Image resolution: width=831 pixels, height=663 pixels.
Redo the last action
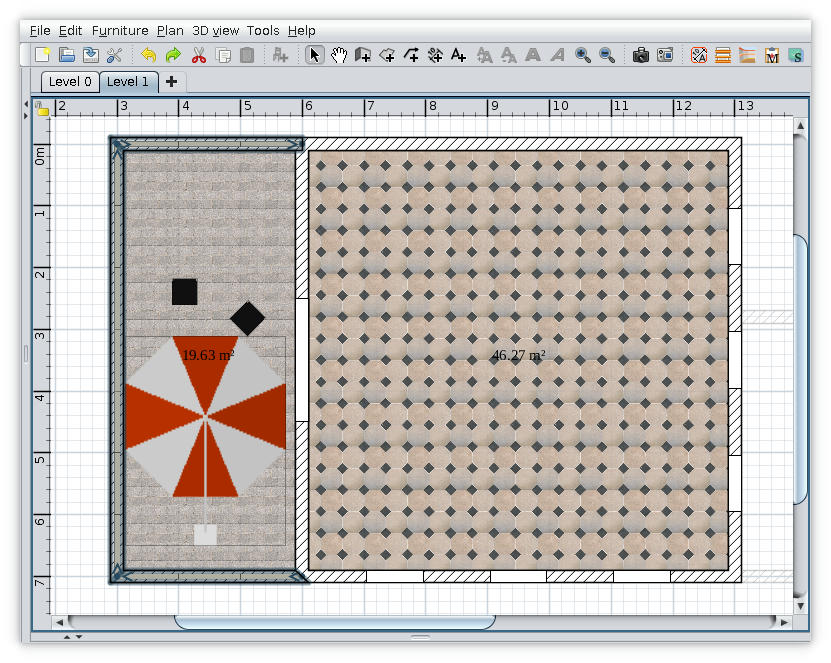point(173,55)
